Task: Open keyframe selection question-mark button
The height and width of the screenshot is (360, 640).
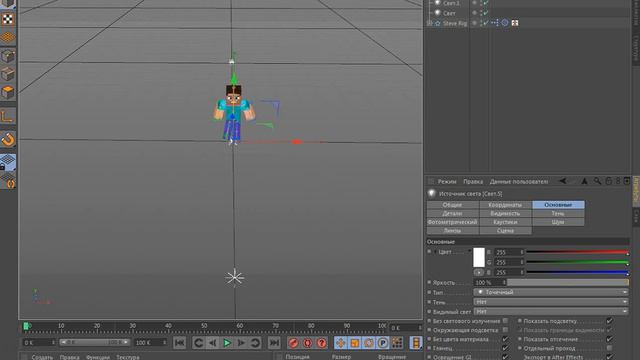Action: (x=322, y=343)
